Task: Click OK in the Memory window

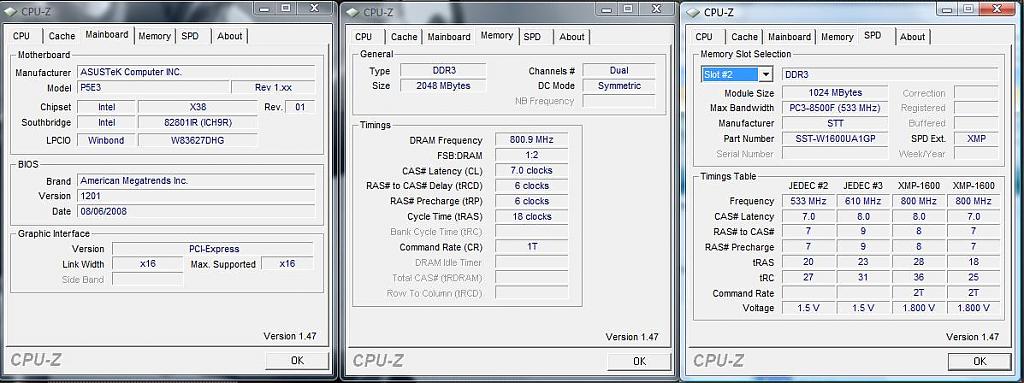Action: (639, 361)
